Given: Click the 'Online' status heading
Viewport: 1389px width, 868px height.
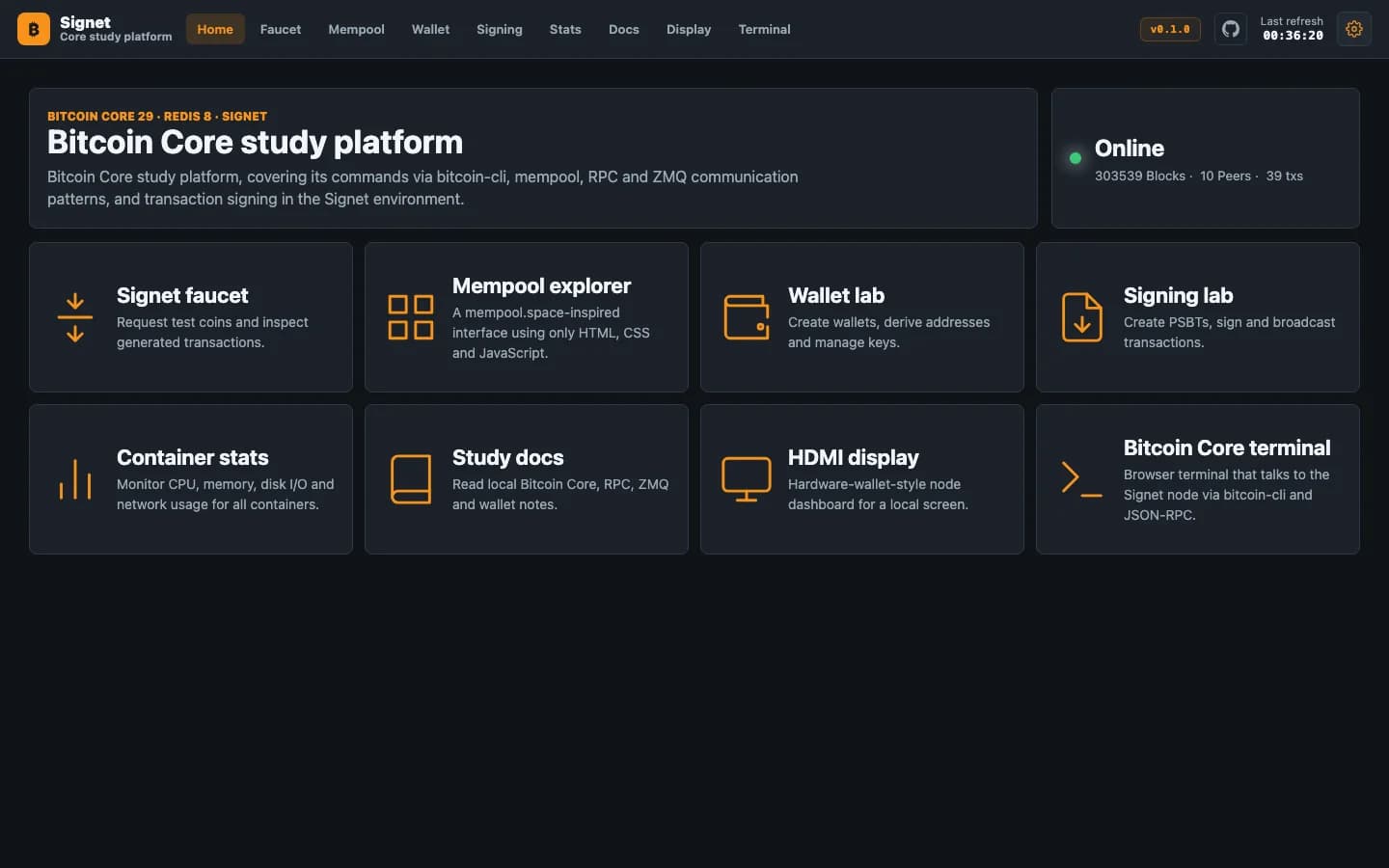Looking at the screenshot, I should click(x=1130, y=149).
